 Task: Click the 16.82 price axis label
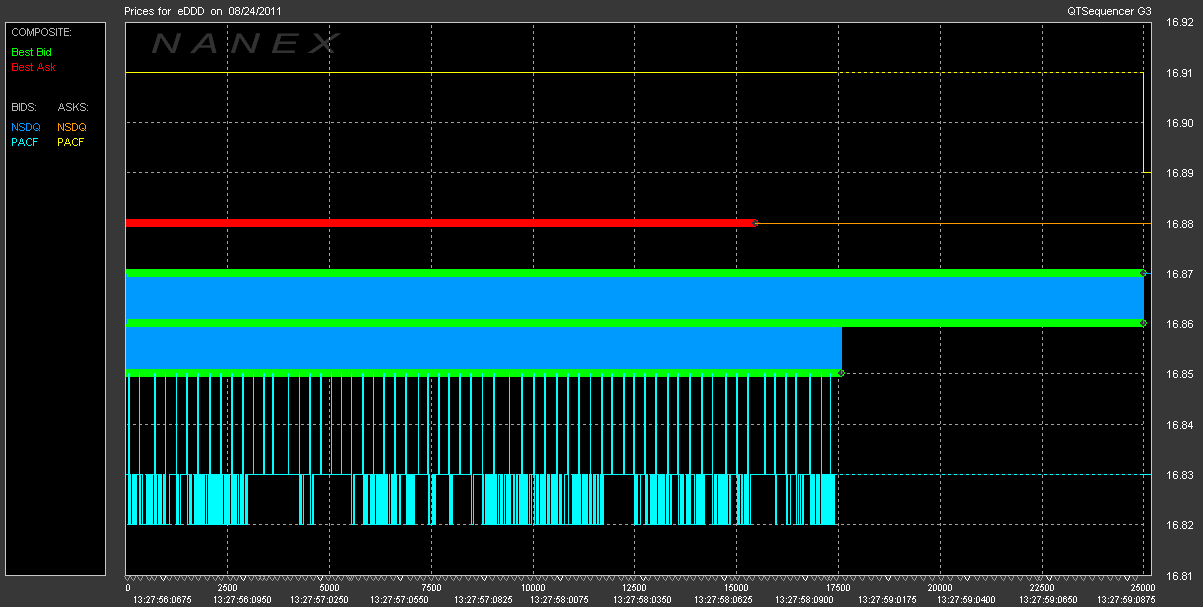pos(1179,525)
